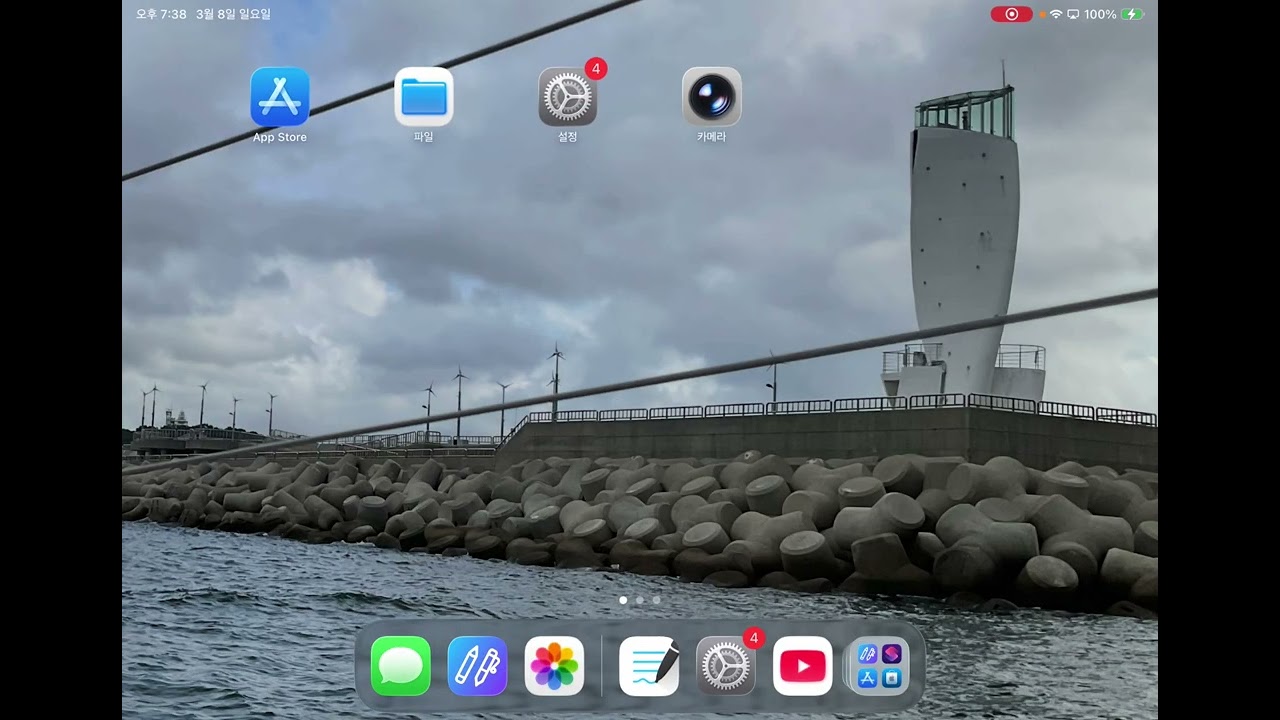This screenshot has width=1280, height=720.
Task: Launch the 카메라 (Camera) app
Action: tap(712, 97)
